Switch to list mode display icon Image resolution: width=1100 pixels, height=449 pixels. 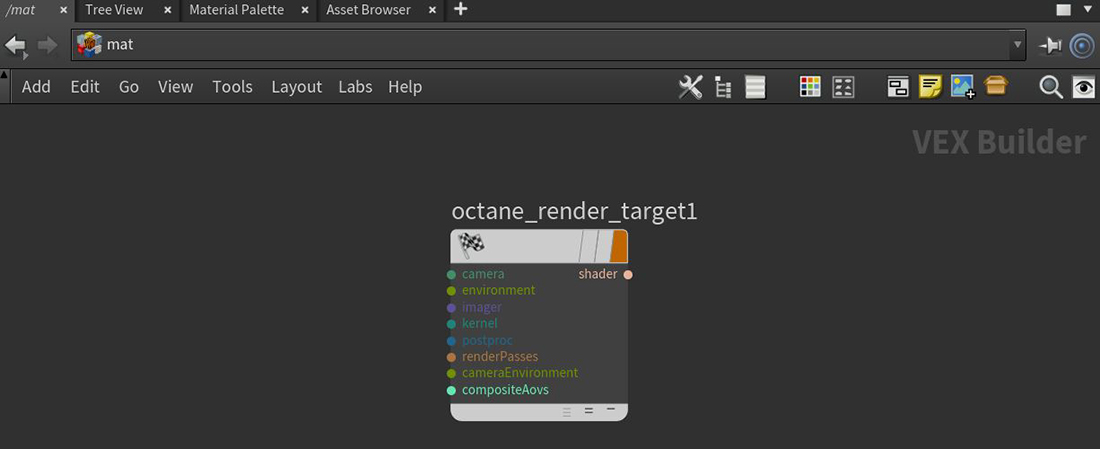pos(755,87)
